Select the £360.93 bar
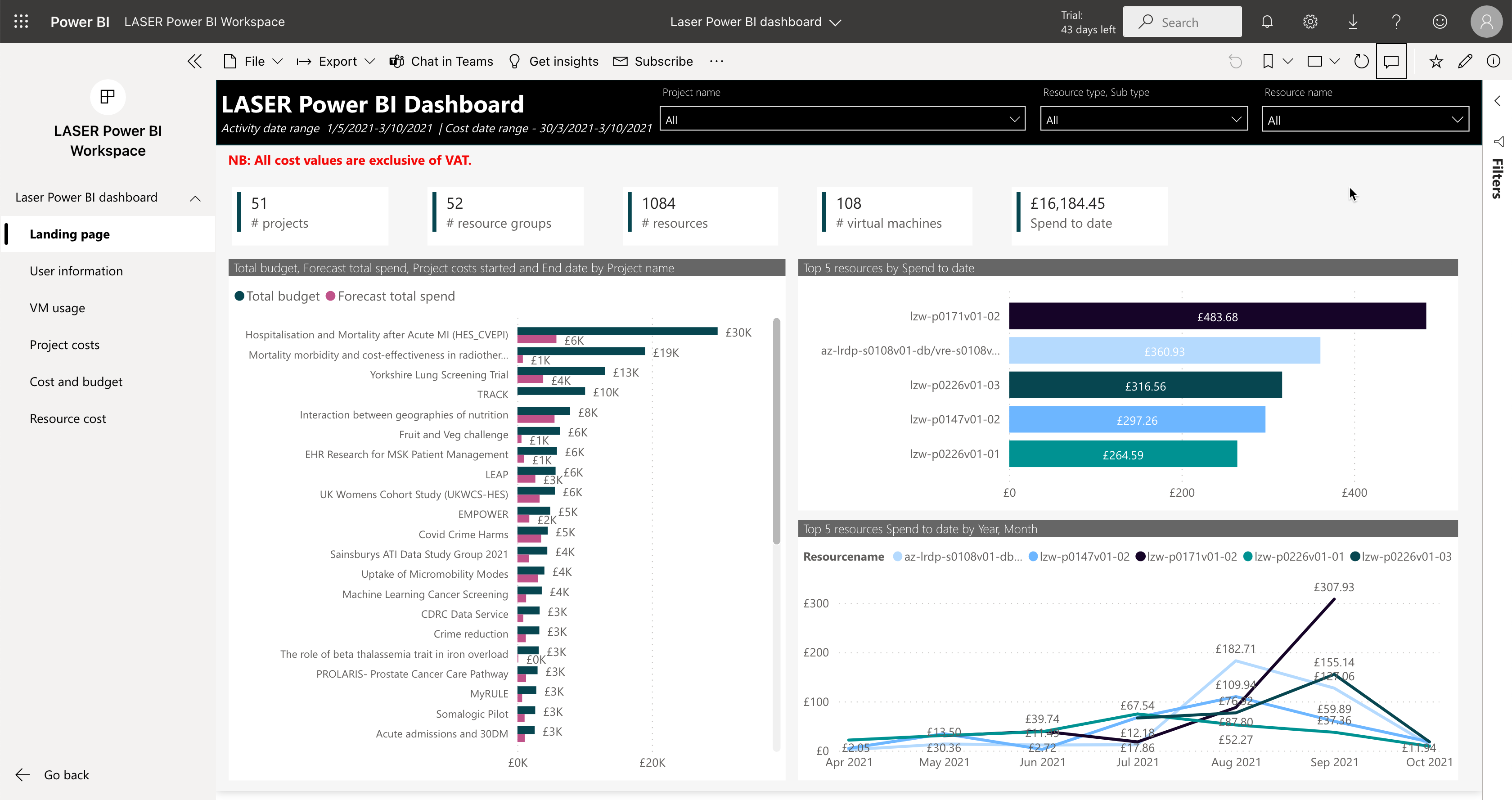1512x800 pixels. (x=1165, y=351)
